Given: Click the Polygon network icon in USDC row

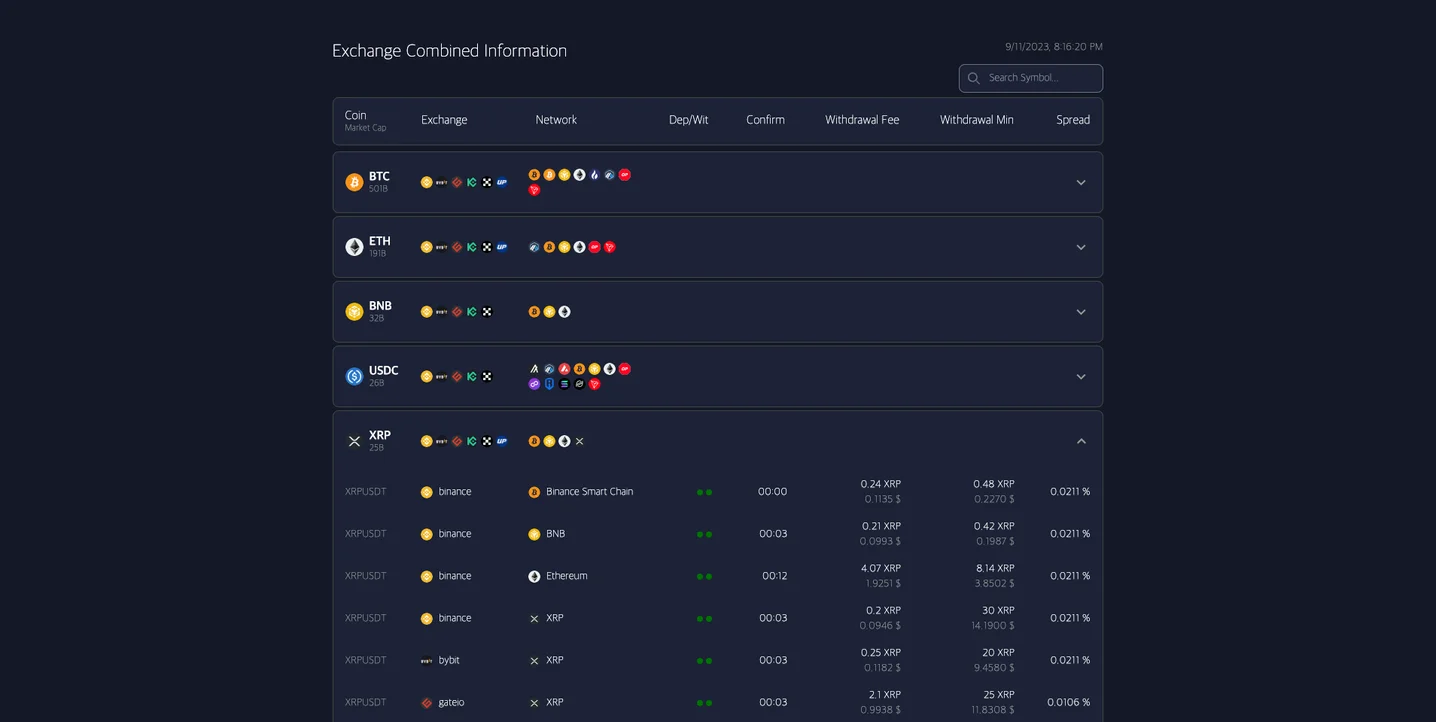Looking at the screenshot, I should 534,384.
